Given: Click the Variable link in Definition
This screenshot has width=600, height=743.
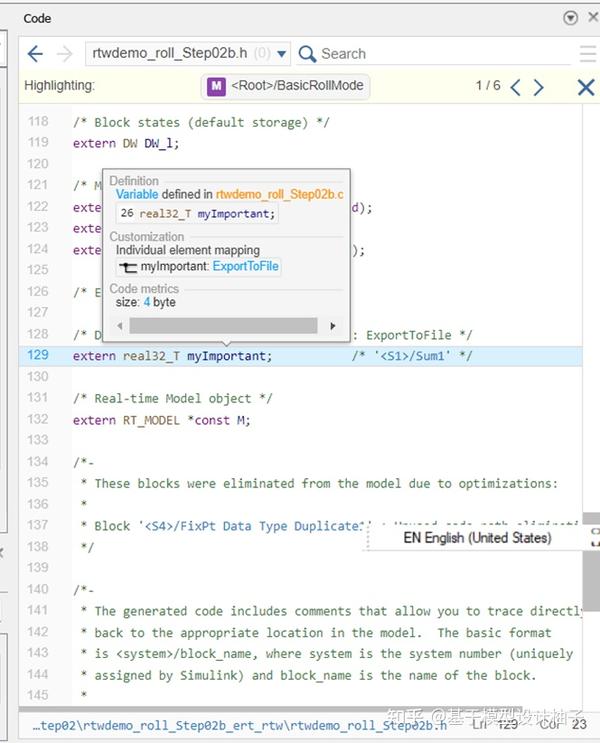Looking at the screenshot, I should [137, 194].
